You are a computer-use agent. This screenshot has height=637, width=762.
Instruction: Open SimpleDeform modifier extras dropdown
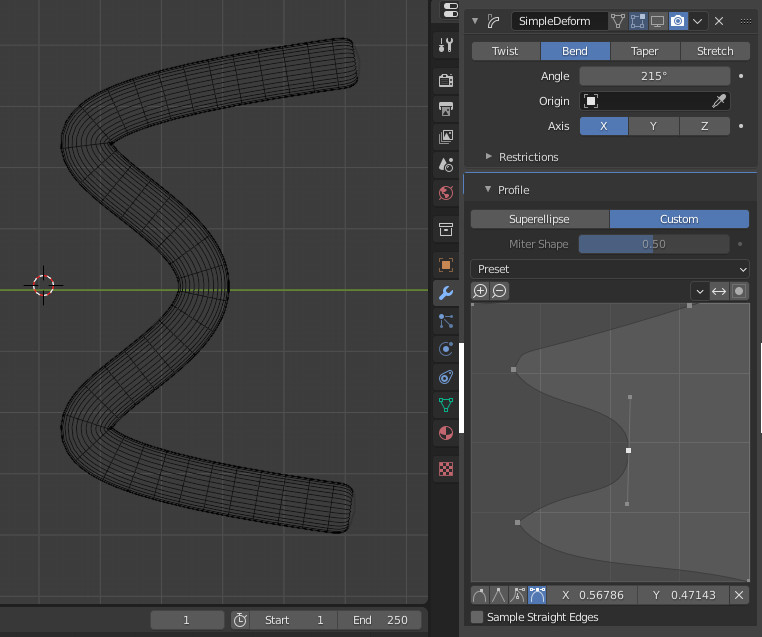(698, 21)
